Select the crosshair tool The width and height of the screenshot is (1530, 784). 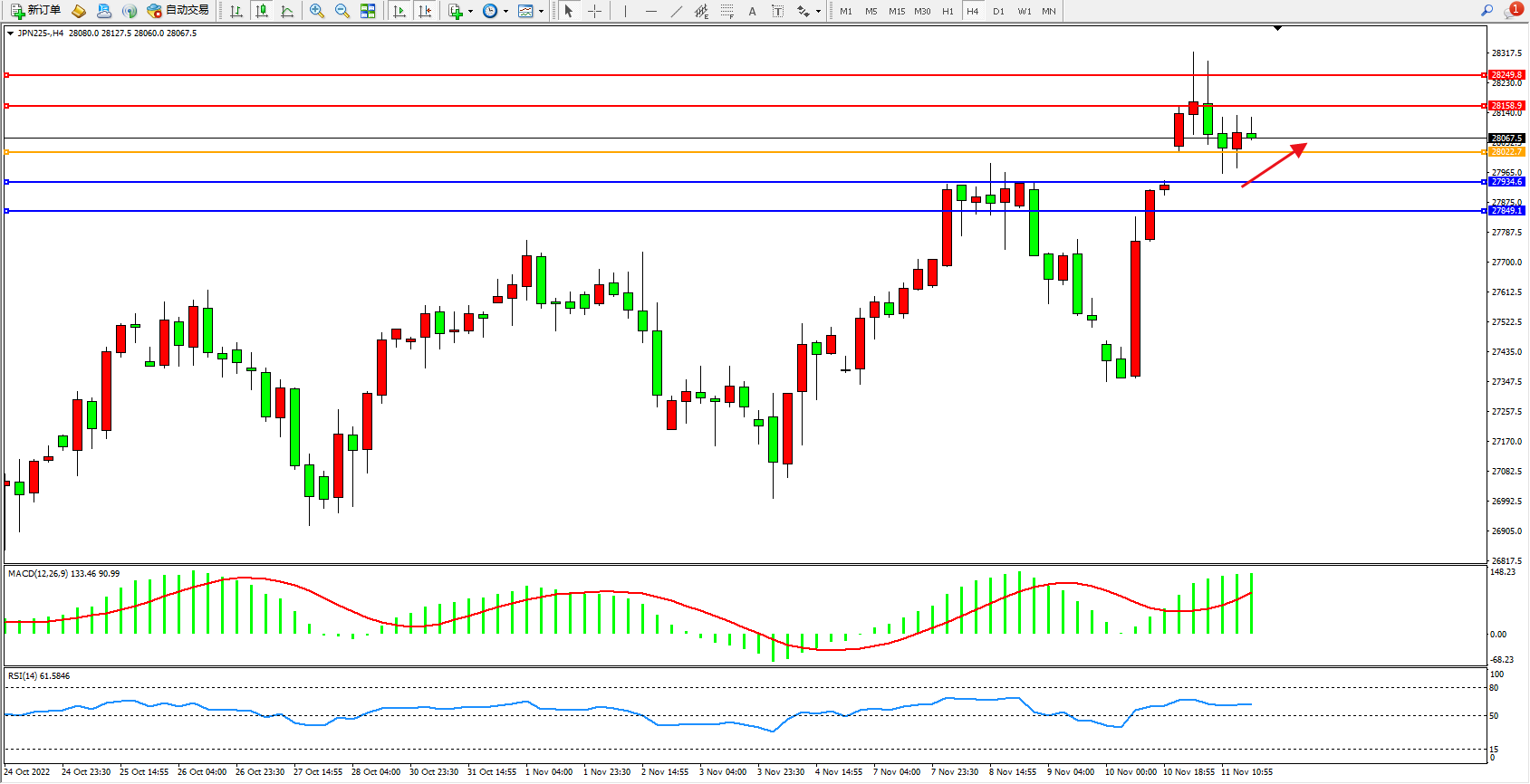coord(594,11)
